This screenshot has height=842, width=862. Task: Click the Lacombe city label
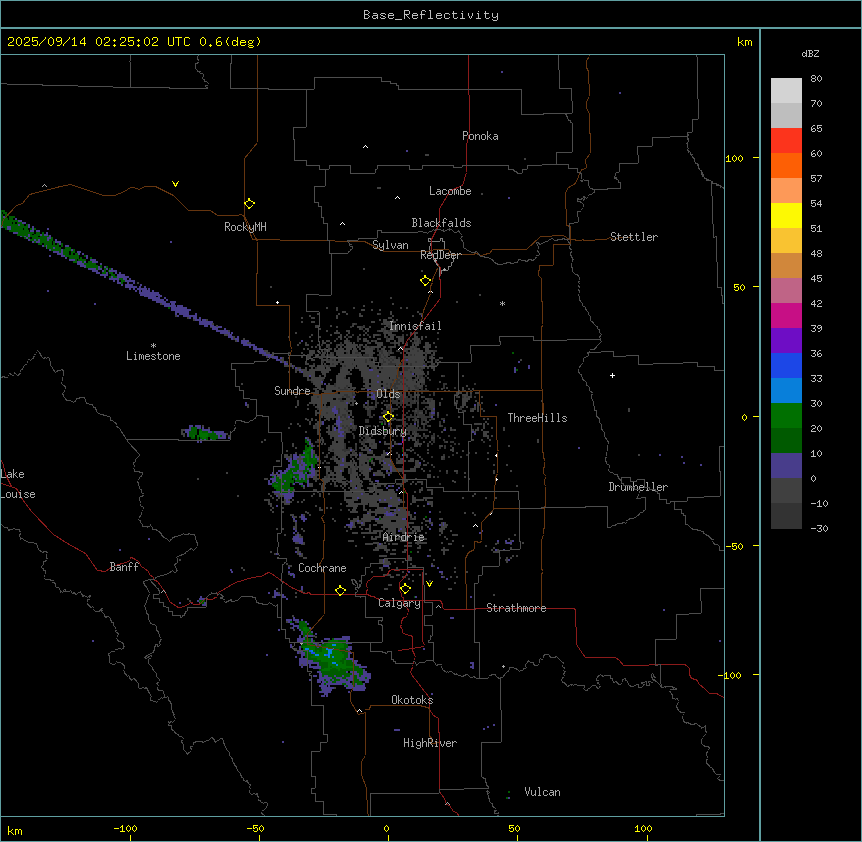(x=450, y=191)
